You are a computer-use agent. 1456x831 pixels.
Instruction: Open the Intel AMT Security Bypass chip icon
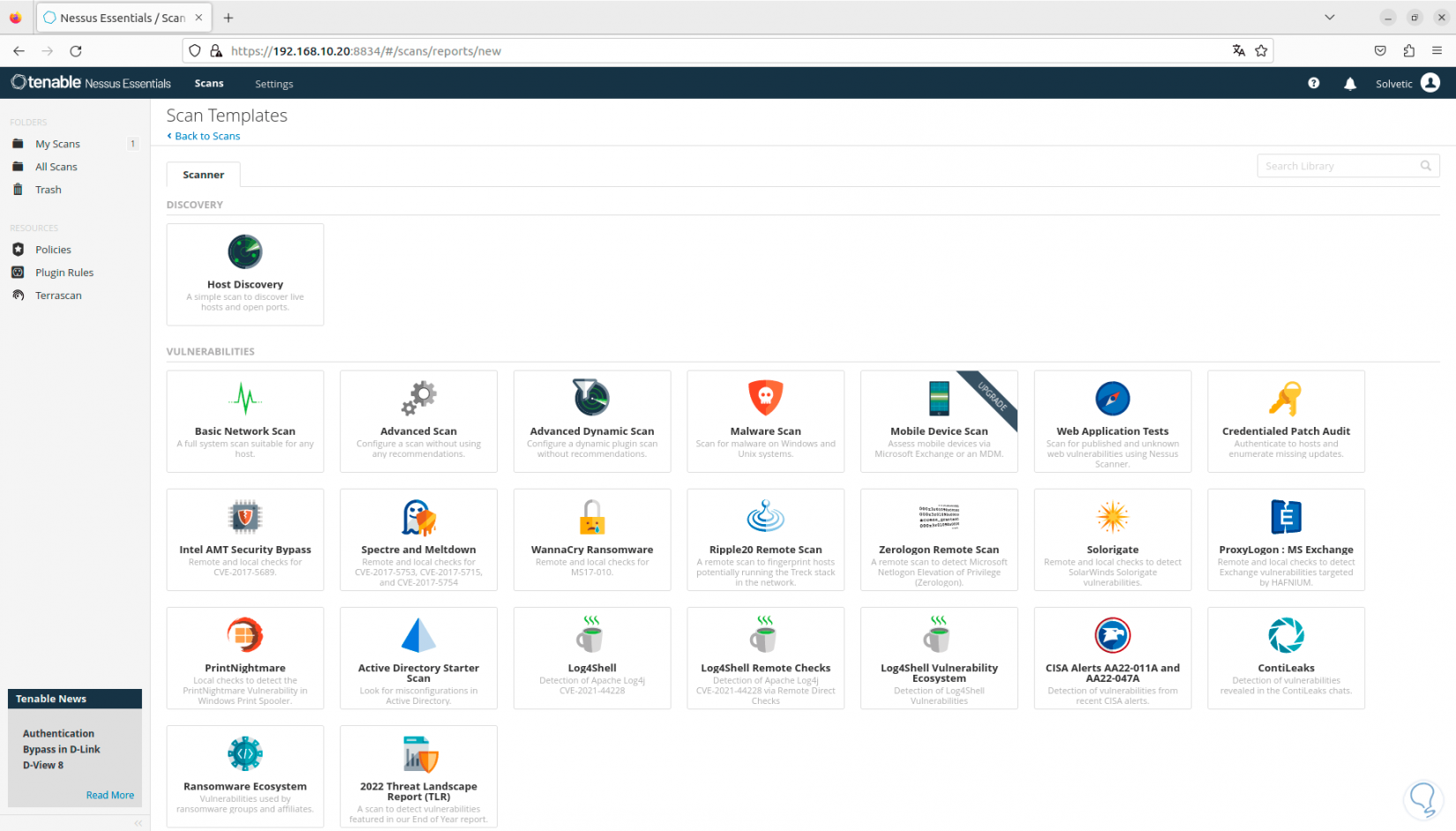[245, 517]
